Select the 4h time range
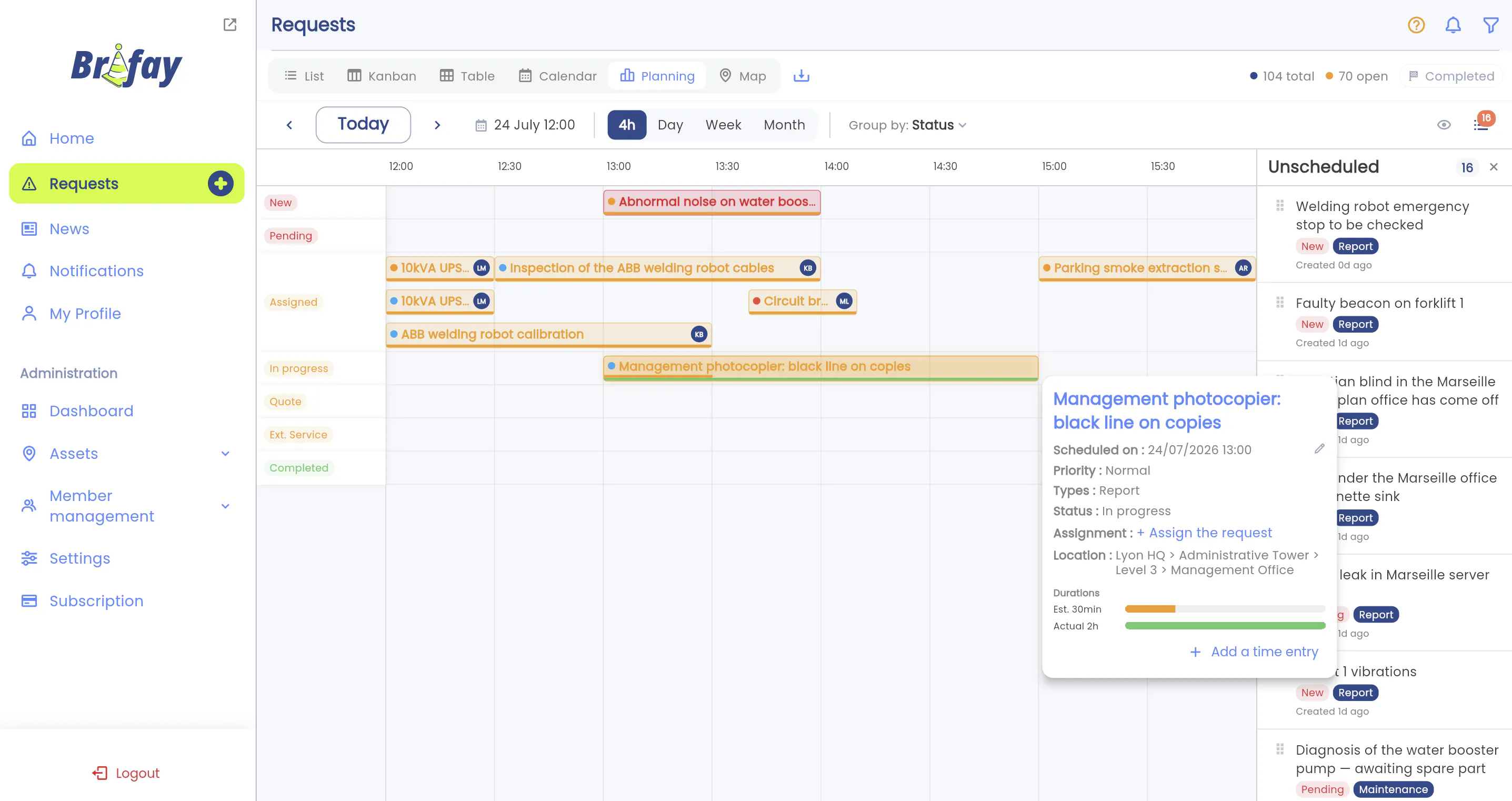Image resolution: width=1512 pixels, height=801 pixels. (x=626, y=125)
